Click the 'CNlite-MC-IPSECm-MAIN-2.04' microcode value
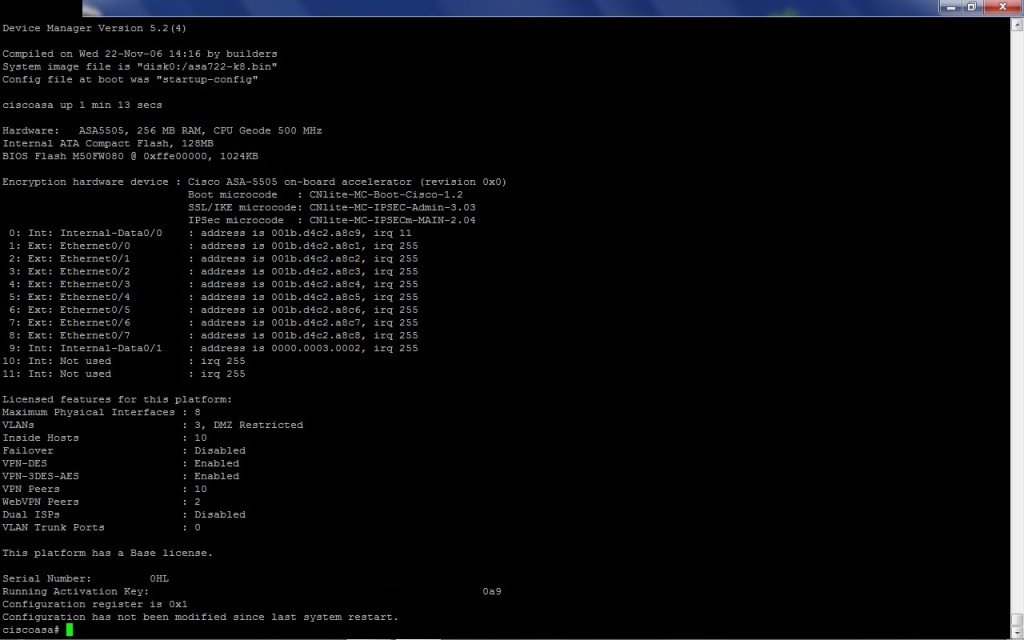The width and height of the screenshot is (1024, 640). 392,220
